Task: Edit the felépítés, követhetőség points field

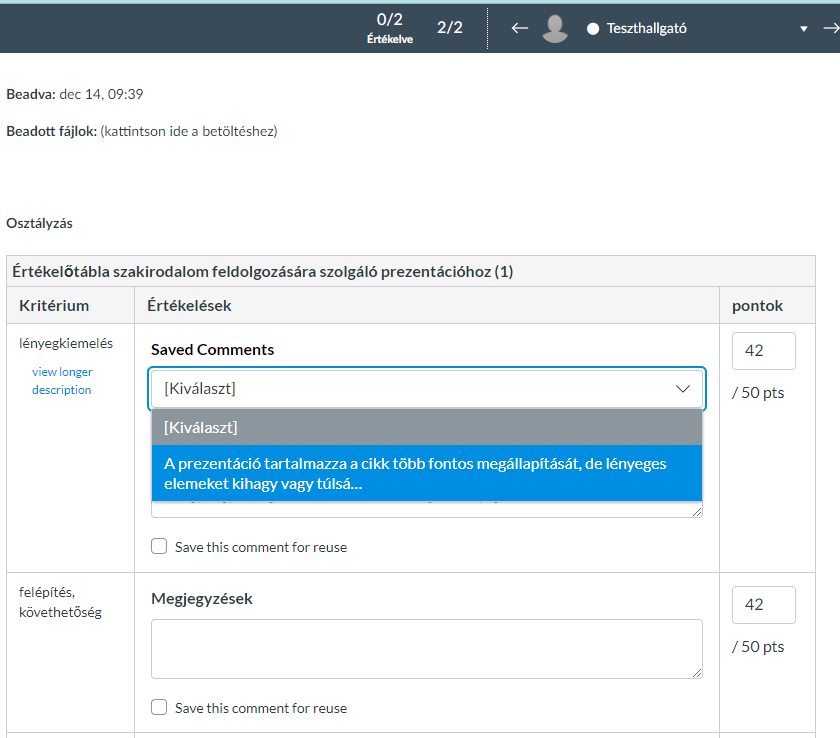Action: point(763,605)
